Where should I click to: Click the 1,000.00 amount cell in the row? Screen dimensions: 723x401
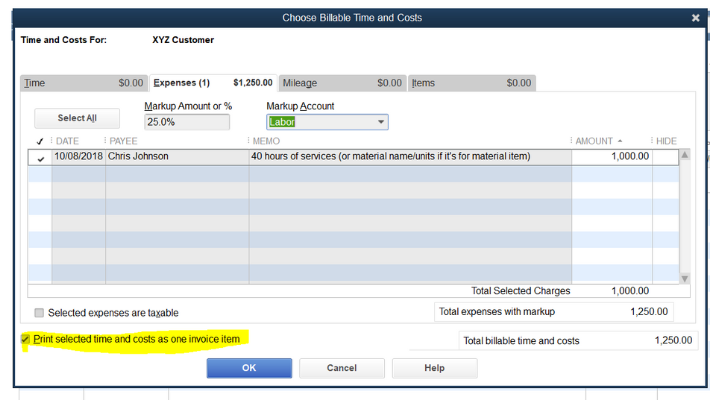(612, 156)
